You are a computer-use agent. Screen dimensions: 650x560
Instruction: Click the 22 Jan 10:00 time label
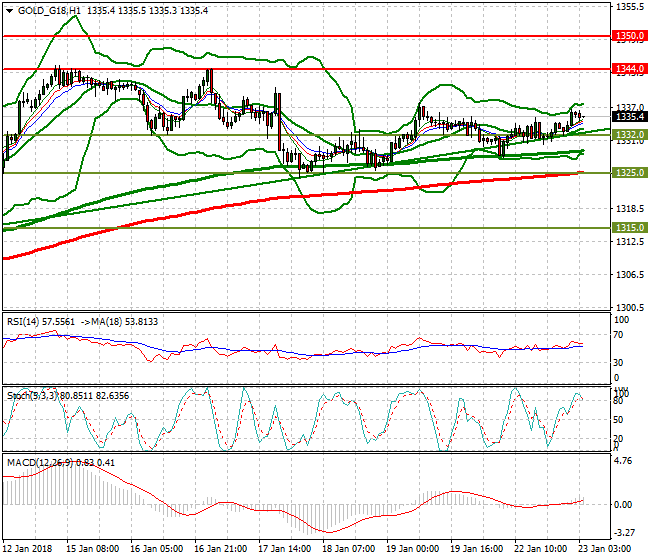click(541, 549)
